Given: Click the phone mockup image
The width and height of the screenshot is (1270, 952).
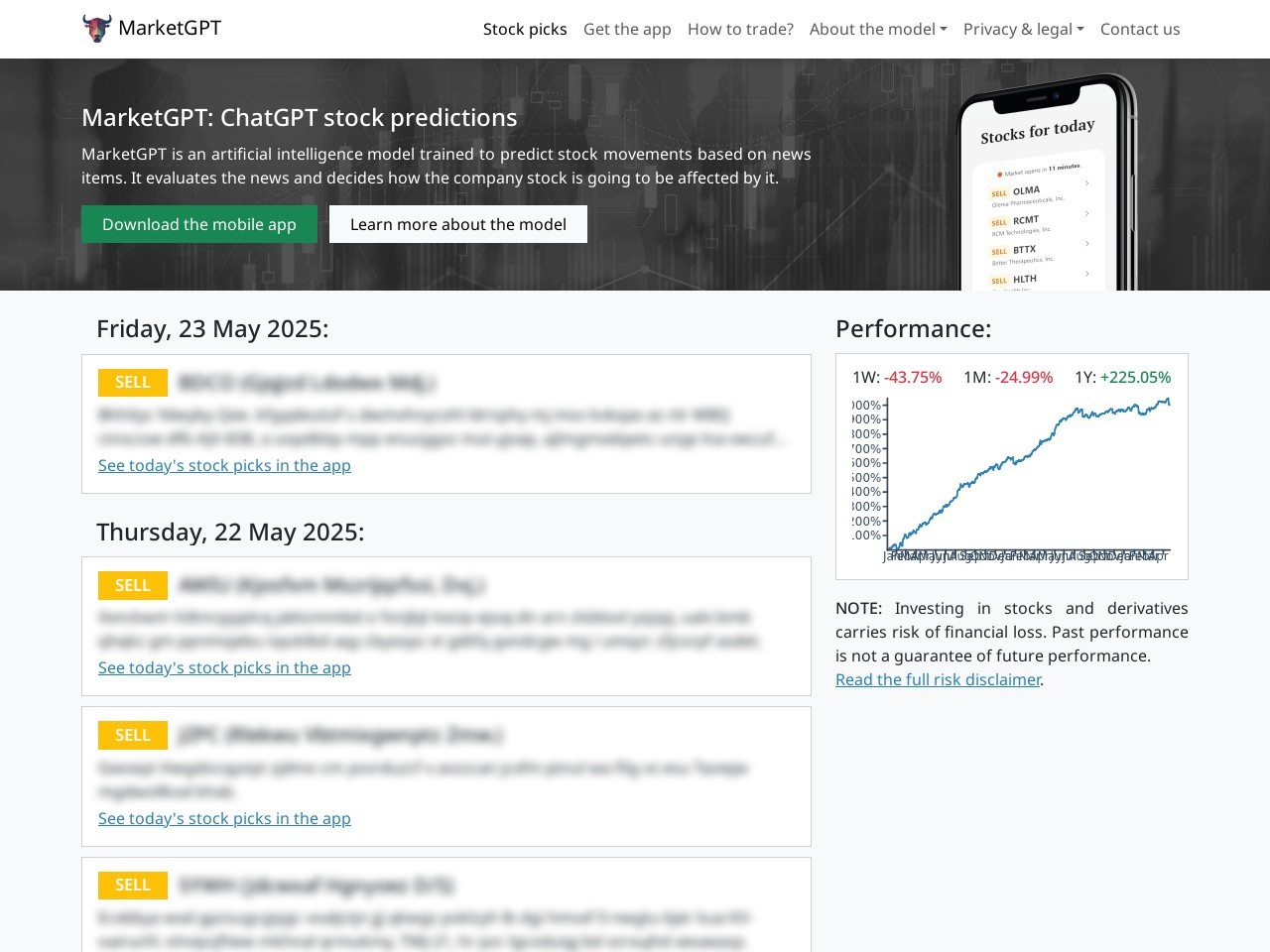Looking at the screenshot, I should pyautogui.click(x=1047, y=183).
